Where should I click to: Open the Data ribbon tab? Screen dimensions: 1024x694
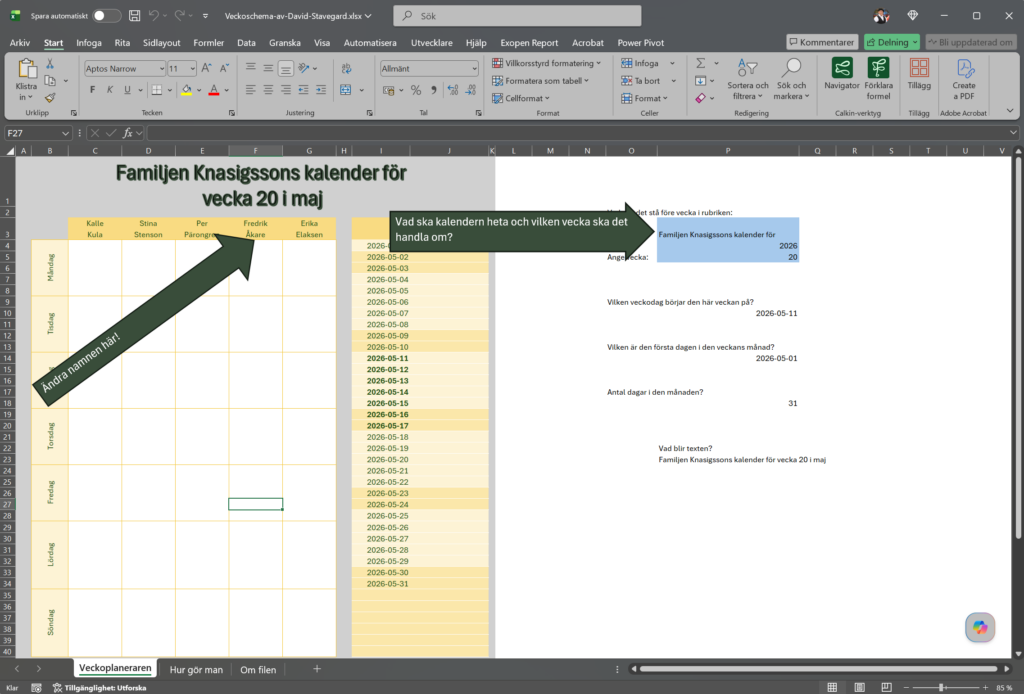(246, 42)
